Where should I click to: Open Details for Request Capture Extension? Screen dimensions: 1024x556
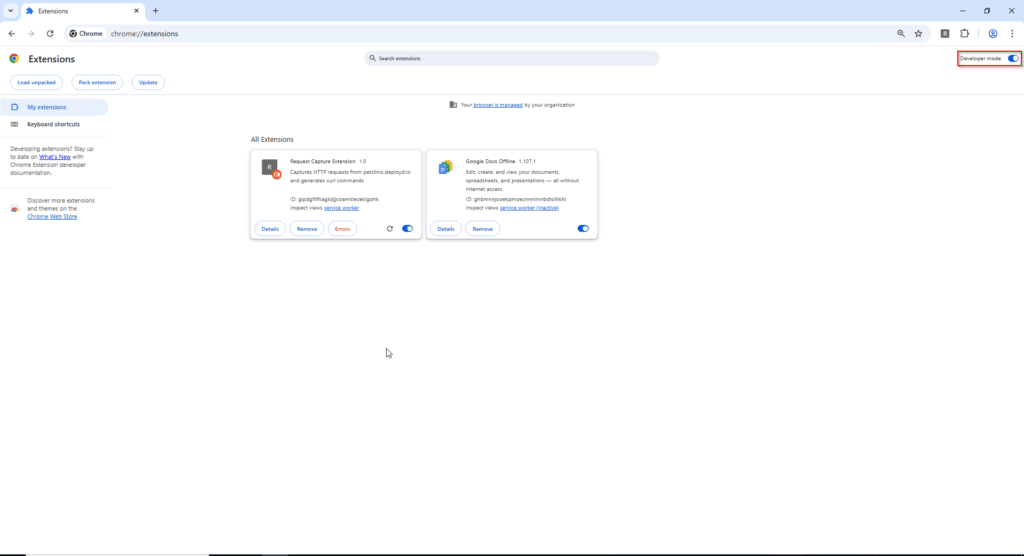(270, 229)
